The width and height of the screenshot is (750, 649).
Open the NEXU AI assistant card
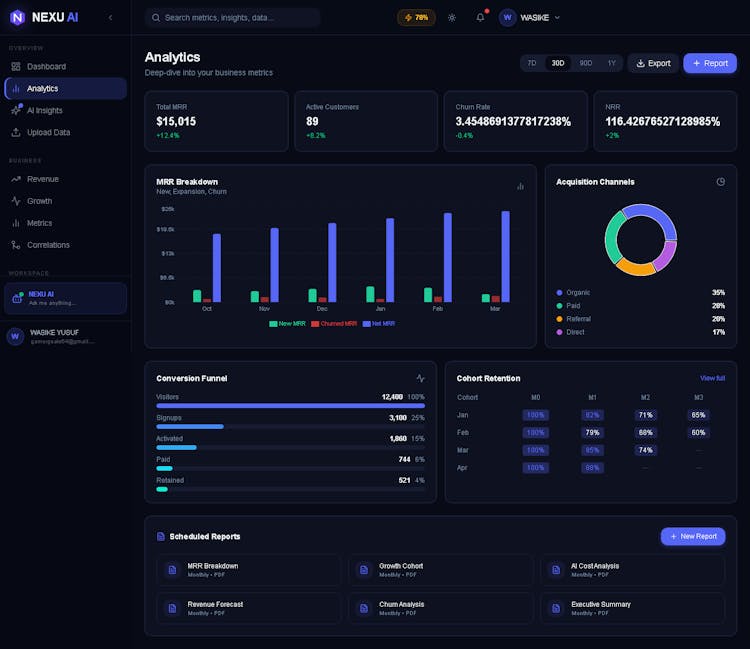click(x=65, y=298)
